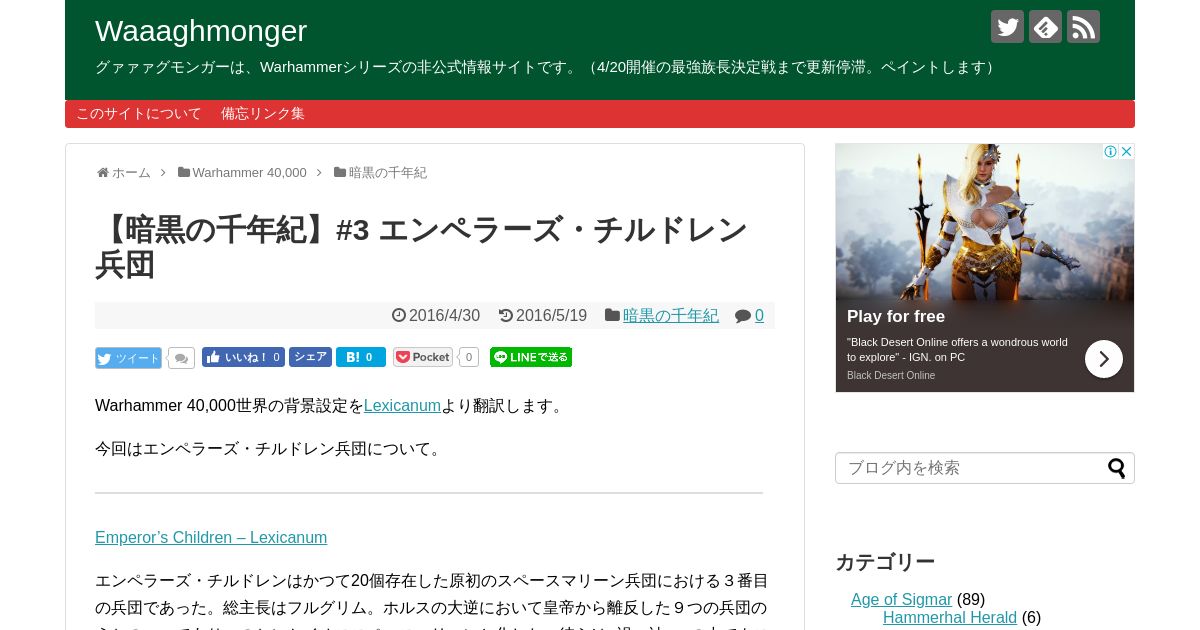The height and width of the screenshot is (630, 1200).
Task: Open the Feedly follow icon in header
Action: 1045,27
